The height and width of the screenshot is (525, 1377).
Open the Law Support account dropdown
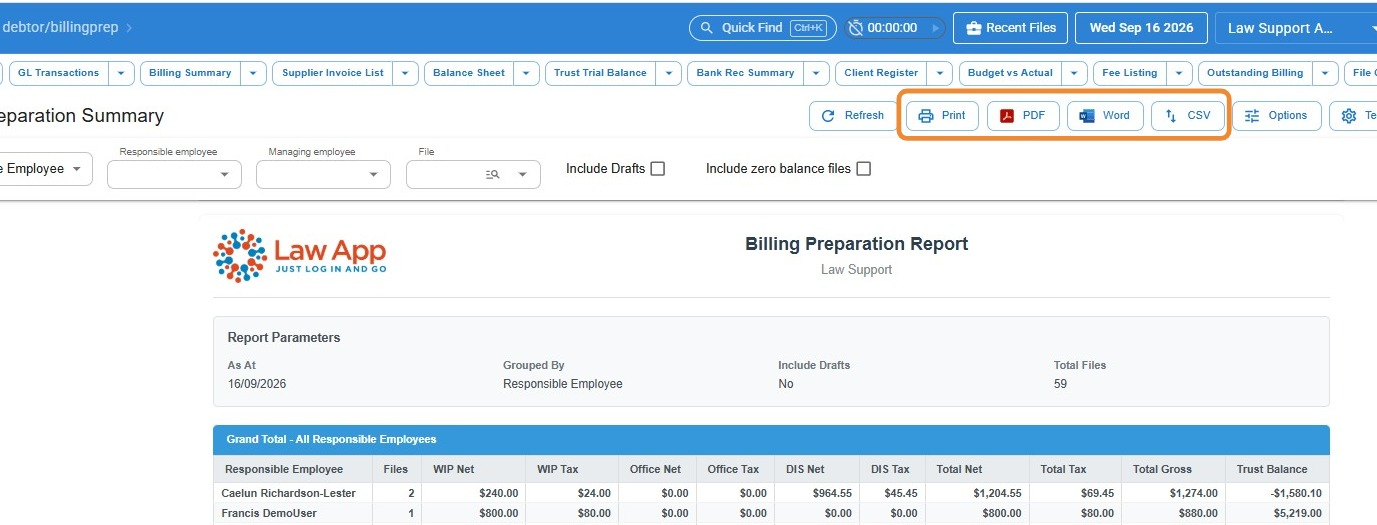[1298, 28]
